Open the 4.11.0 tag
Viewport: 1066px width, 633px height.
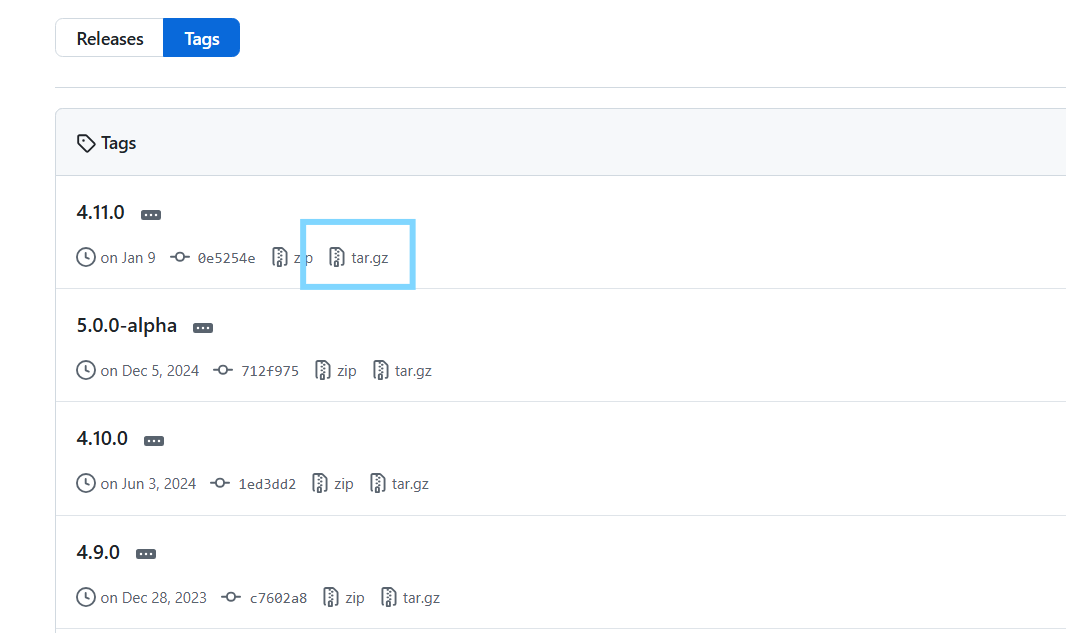click(x=101, y=212)
